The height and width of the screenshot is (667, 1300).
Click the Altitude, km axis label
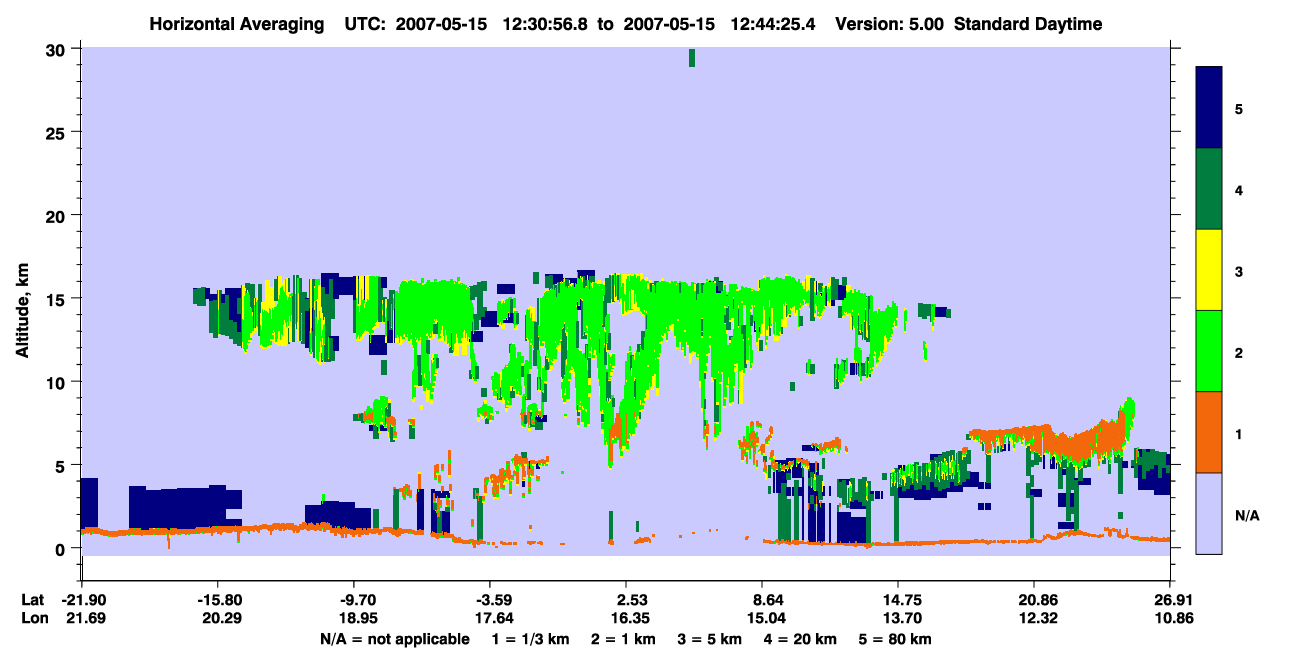point(22,299)
